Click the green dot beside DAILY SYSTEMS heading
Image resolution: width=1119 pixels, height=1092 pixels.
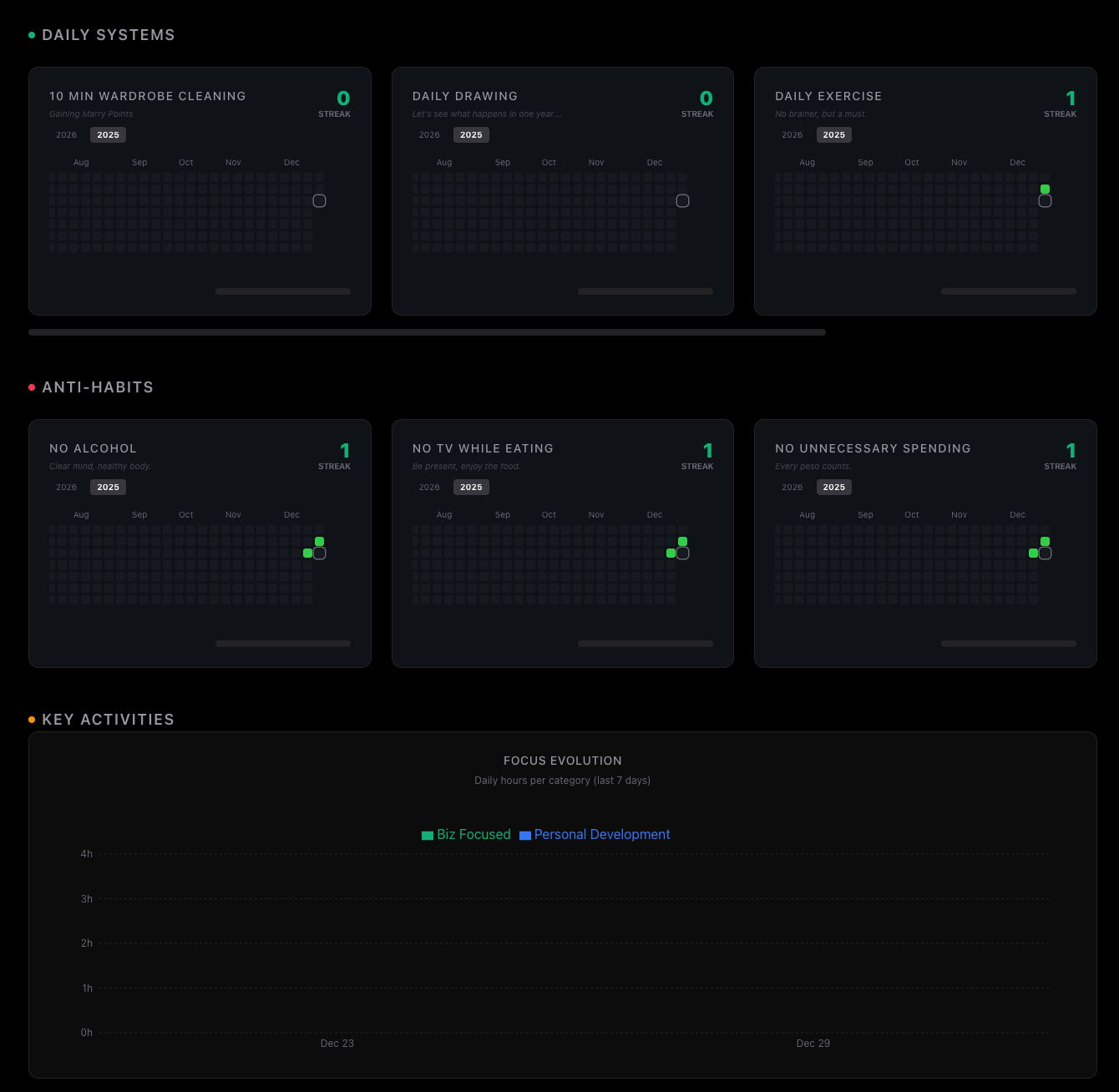point(32,34)
